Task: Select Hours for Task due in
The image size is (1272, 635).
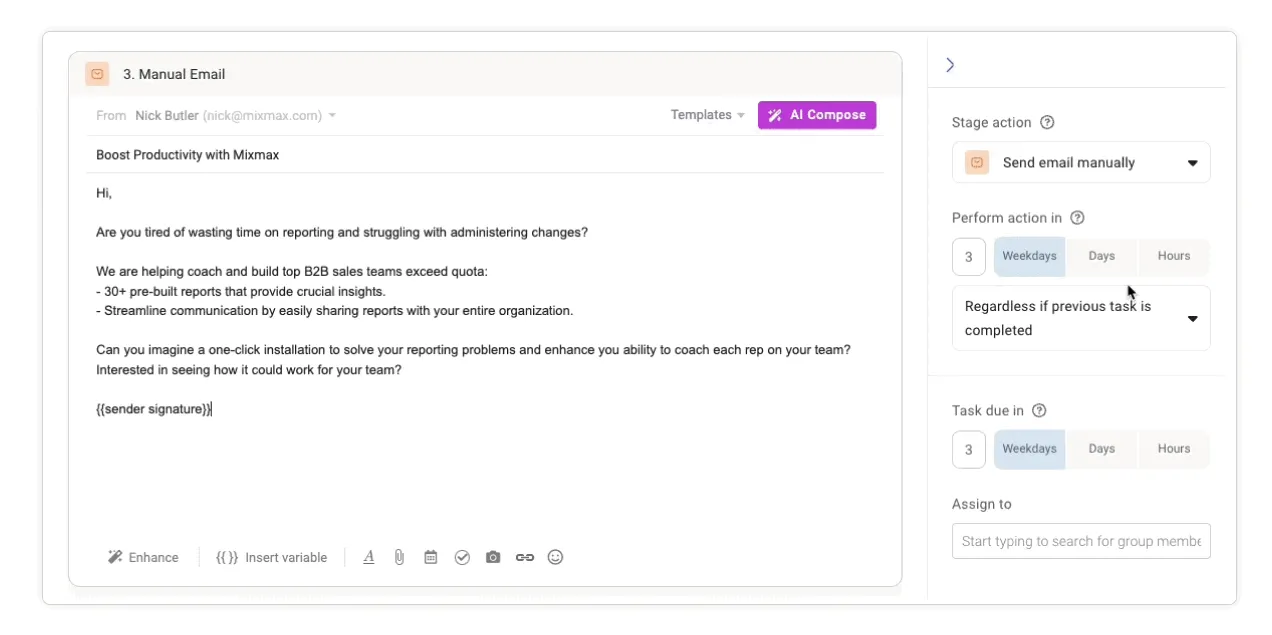Action: coord(1174,449)
